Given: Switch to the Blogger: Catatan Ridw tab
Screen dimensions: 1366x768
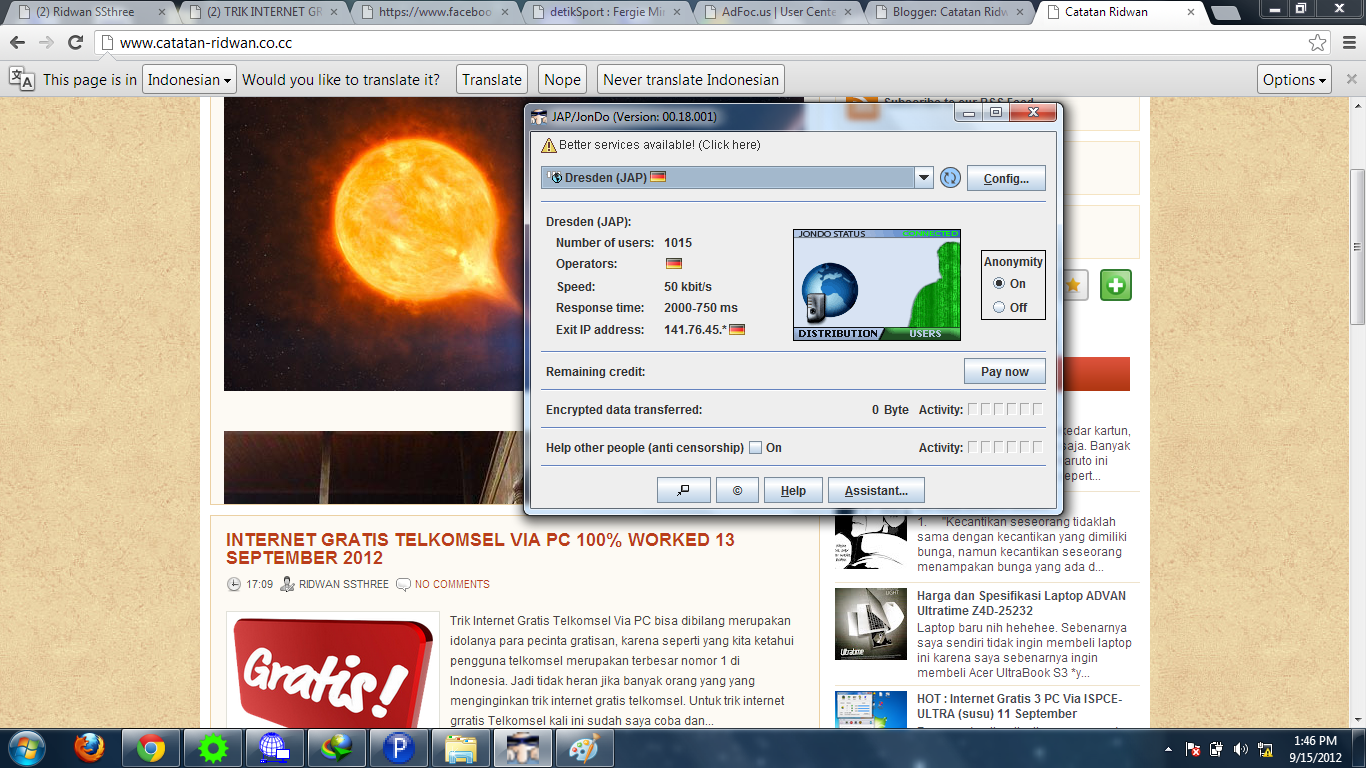Looking at the screenshot, I should (x=948, y=13).
